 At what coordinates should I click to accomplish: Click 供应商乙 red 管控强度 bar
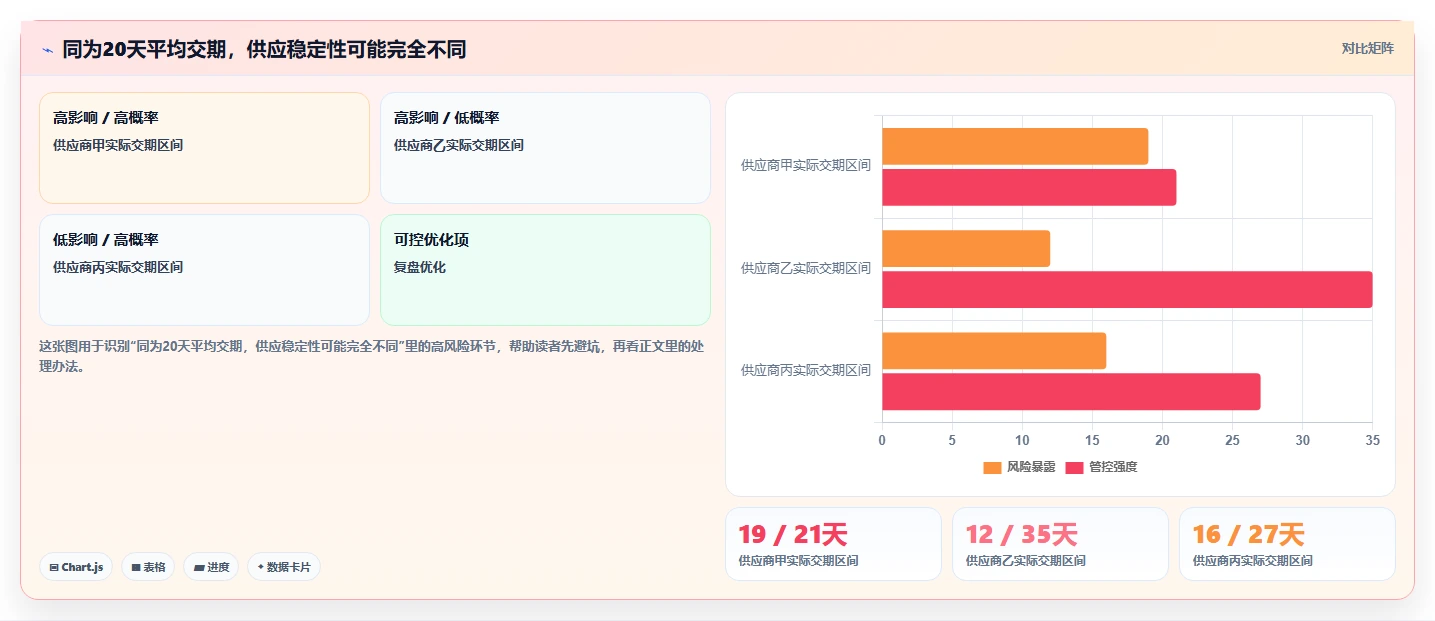[x=1127, y=290]
